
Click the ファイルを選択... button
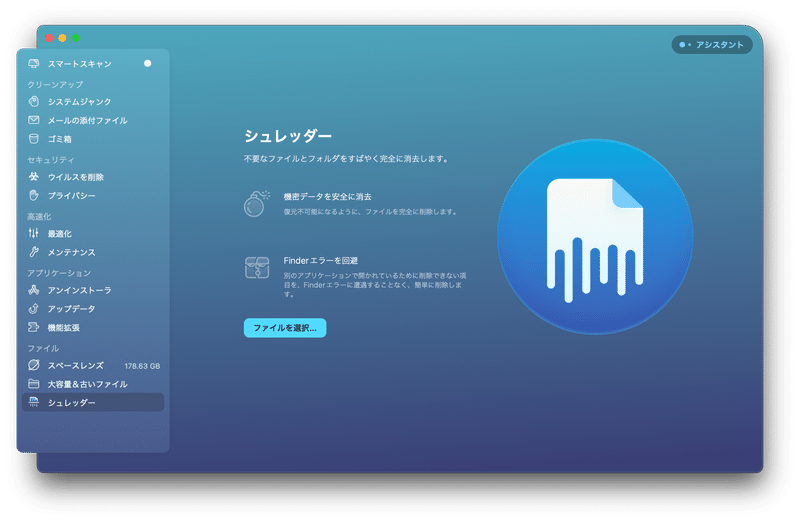pos(285,328)
